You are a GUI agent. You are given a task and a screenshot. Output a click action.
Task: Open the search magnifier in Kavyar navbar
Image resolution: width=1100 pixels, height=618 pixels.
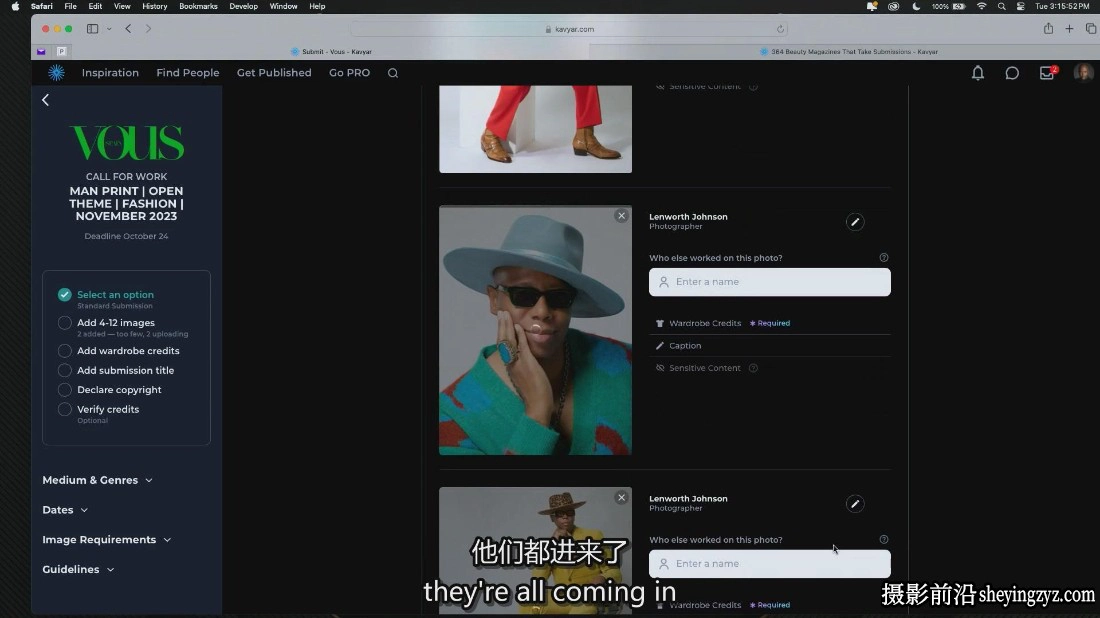[x=393, y=73]
